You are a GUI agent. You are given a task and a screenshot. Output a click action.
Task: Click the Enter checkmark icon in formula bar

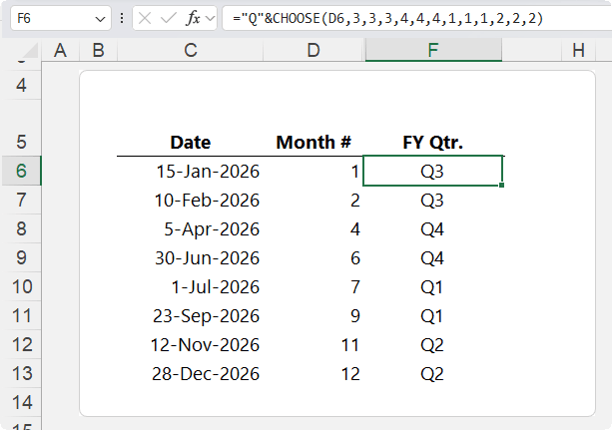click(169, 18)
